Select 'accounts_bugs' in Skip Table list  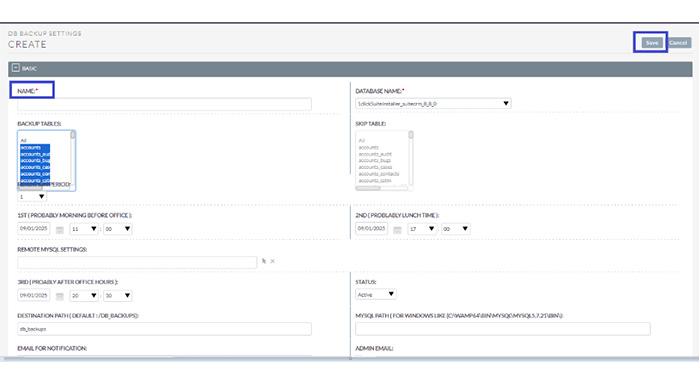pyautogui.click(x=375, y=160)
